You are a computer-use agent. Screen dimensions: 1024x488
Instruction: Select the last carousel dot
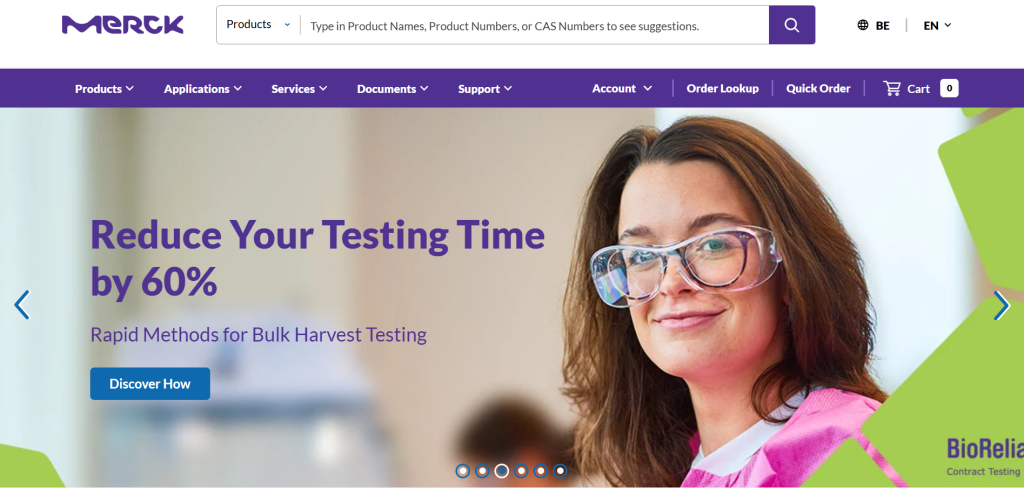(560, 470)
